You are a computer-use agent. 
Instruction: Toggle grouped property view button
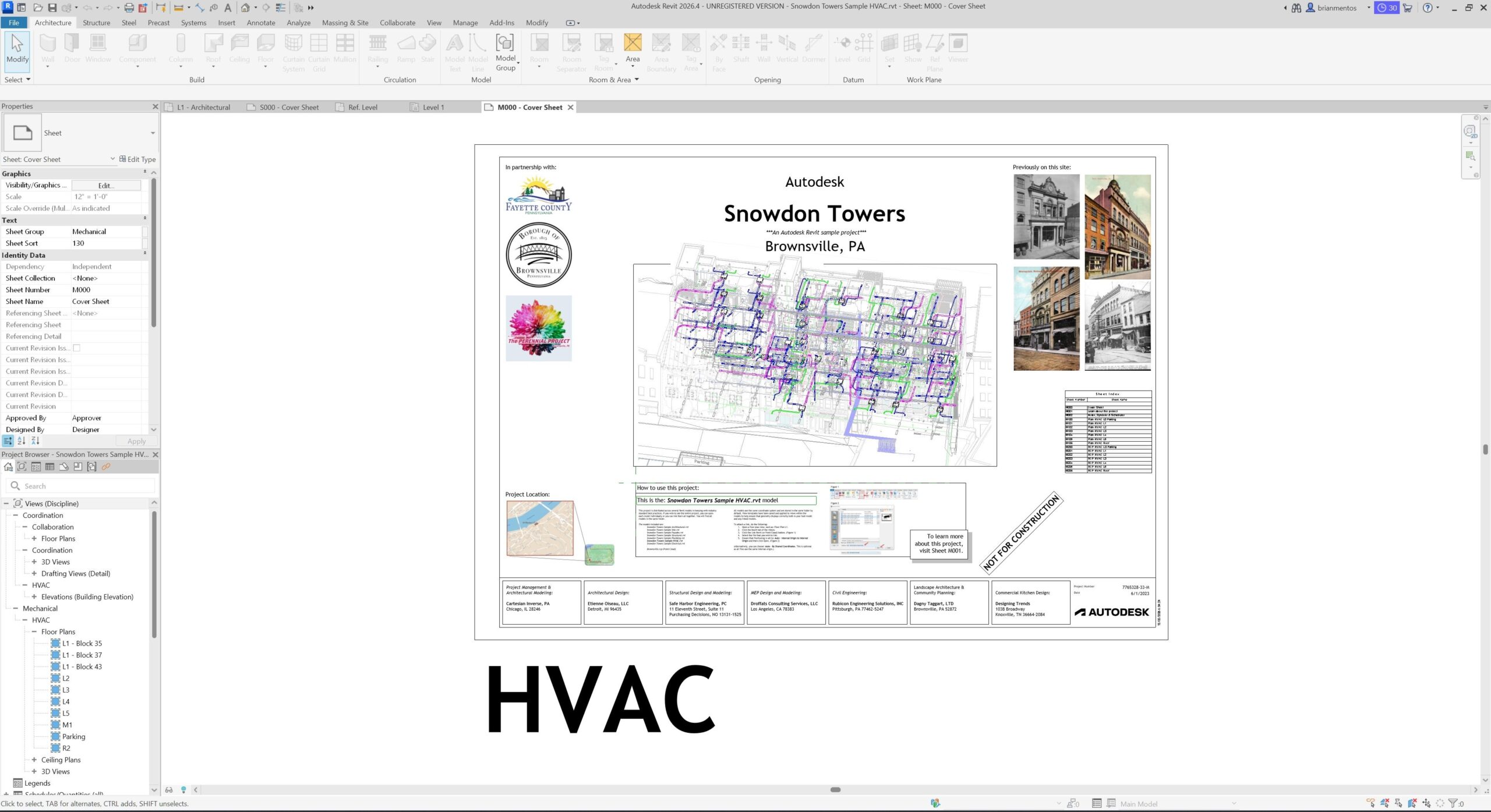coord(8,441)
